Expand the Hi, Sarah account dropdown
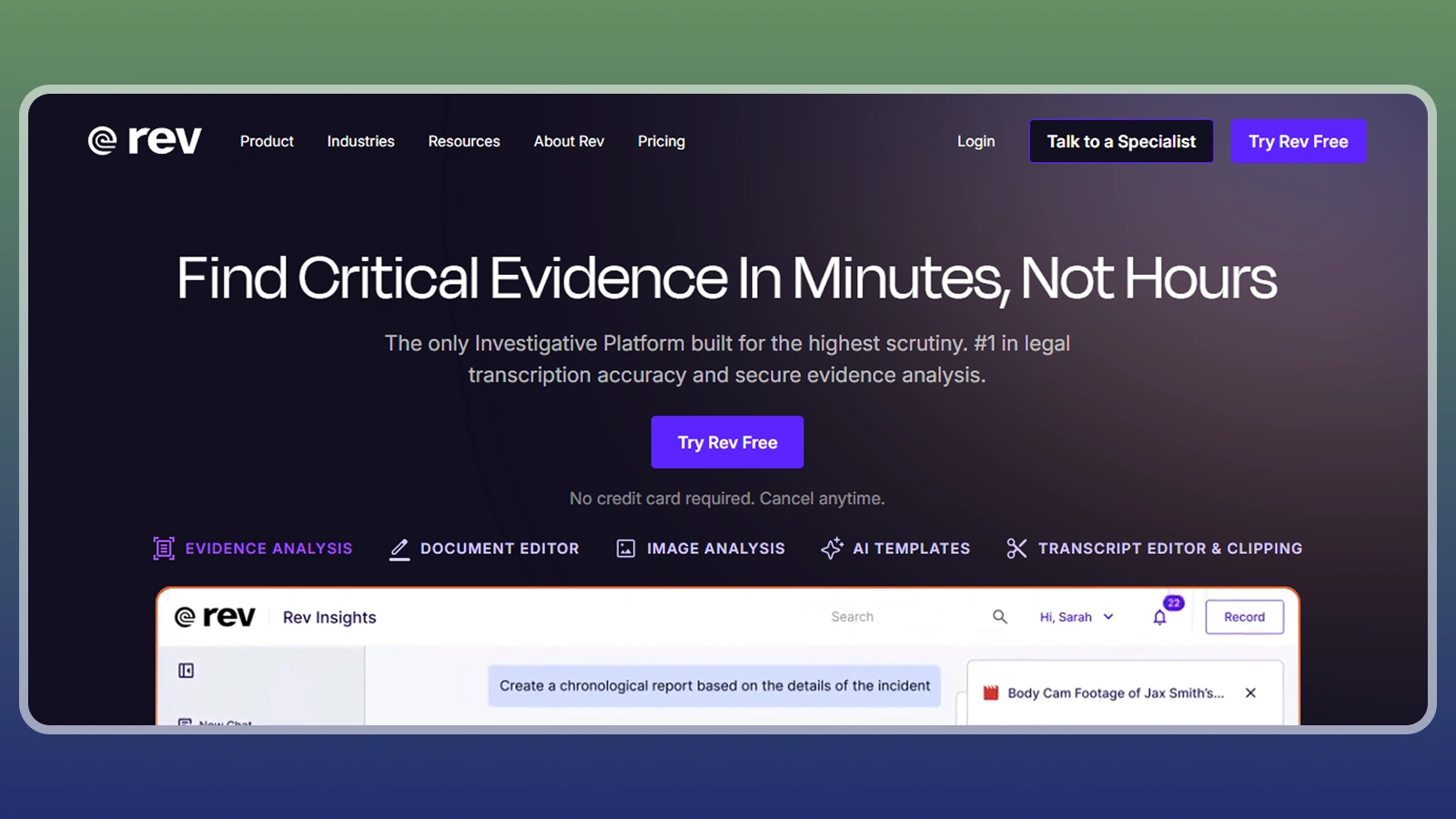 [x=1077, y=617]
